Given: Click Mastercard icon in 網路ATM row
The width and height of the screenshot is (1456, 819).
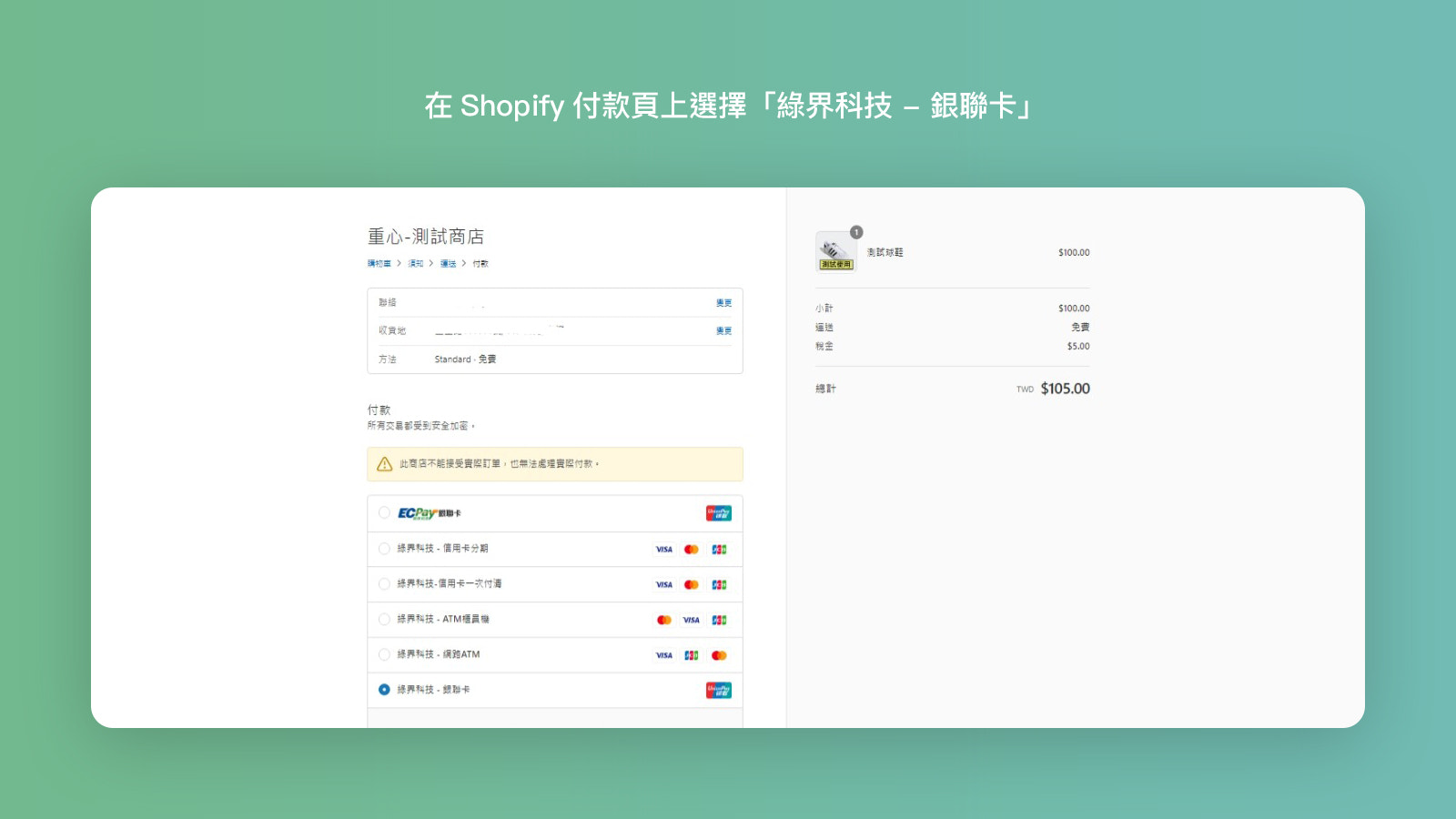Looking at the screenshot, I should pos(719,655).
